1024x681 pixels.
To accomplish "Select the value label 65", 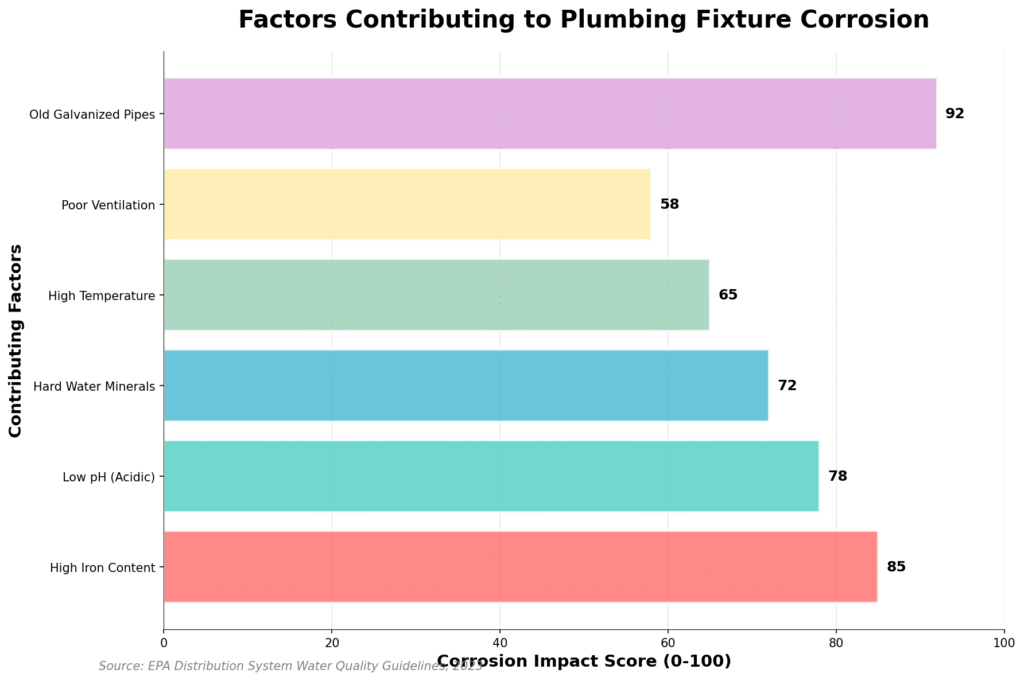I will [x=728, y=295].
